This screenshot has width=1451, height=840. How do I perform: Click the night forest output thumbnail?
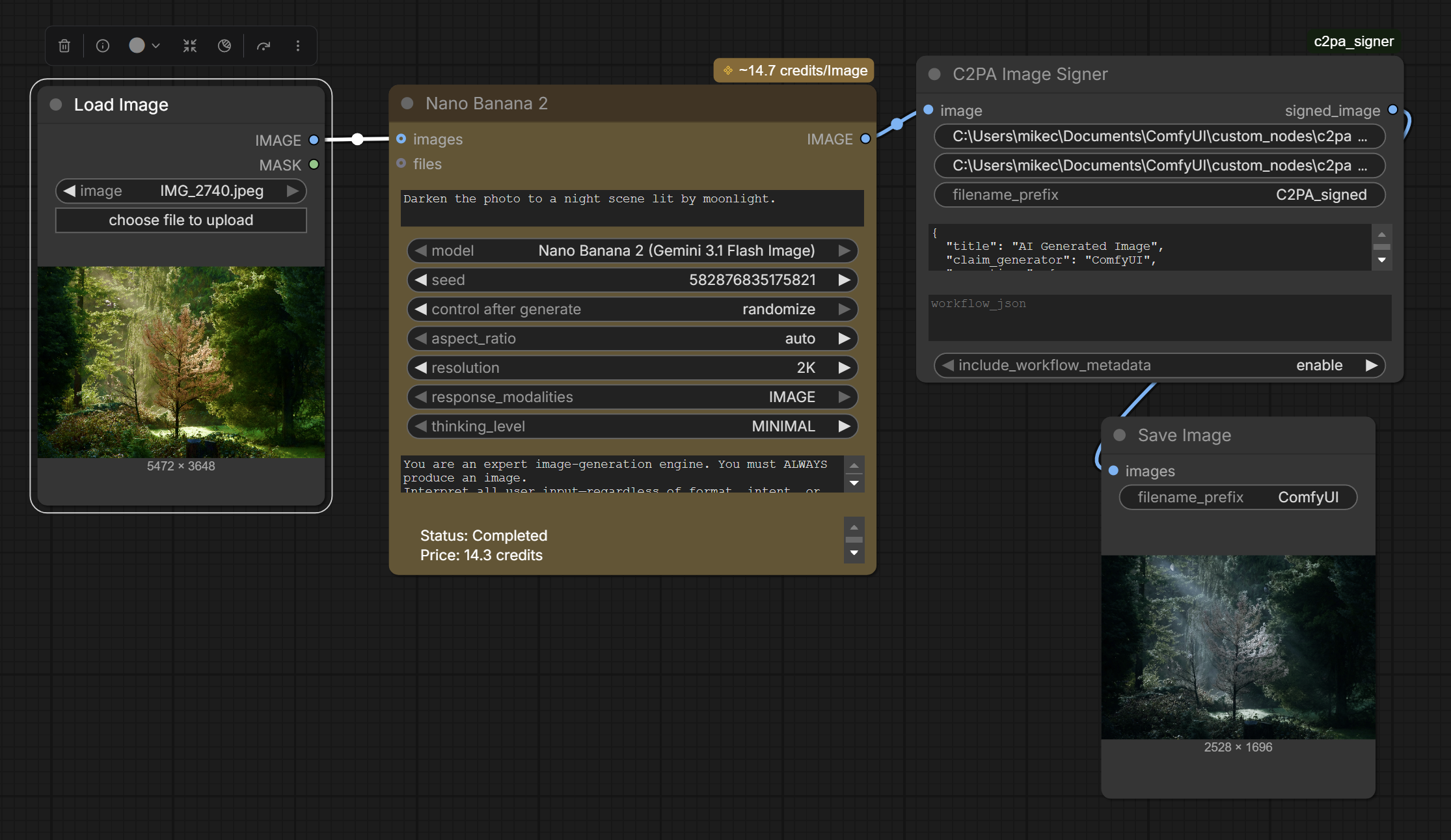1238,647
